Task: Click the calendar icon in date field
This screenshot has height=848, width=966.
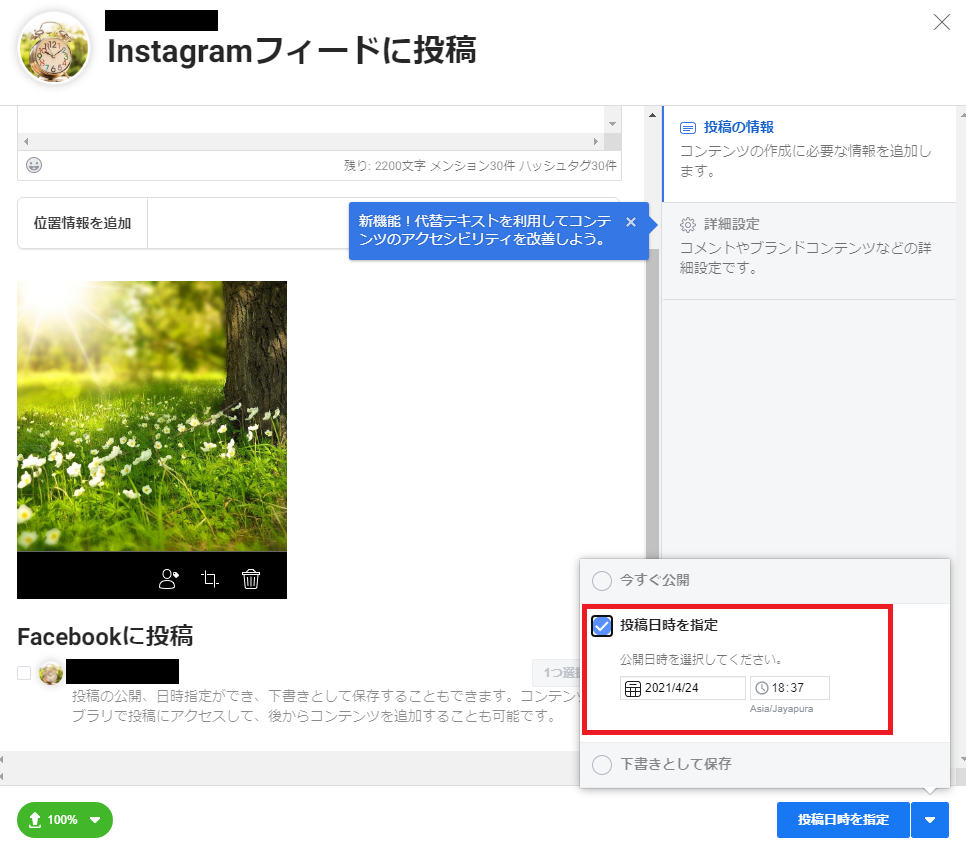Action: point(633,688)
